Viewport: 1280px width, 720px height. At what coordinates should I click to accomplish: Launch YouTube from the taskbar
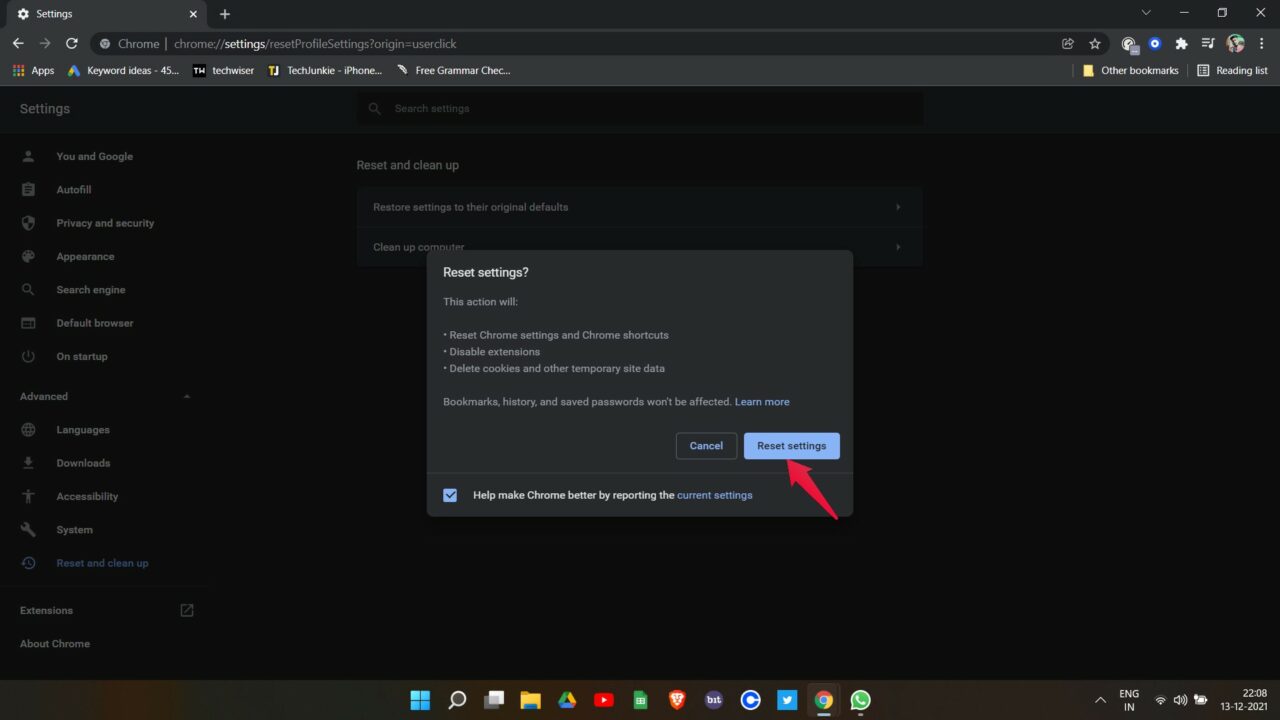click(604, 700)
